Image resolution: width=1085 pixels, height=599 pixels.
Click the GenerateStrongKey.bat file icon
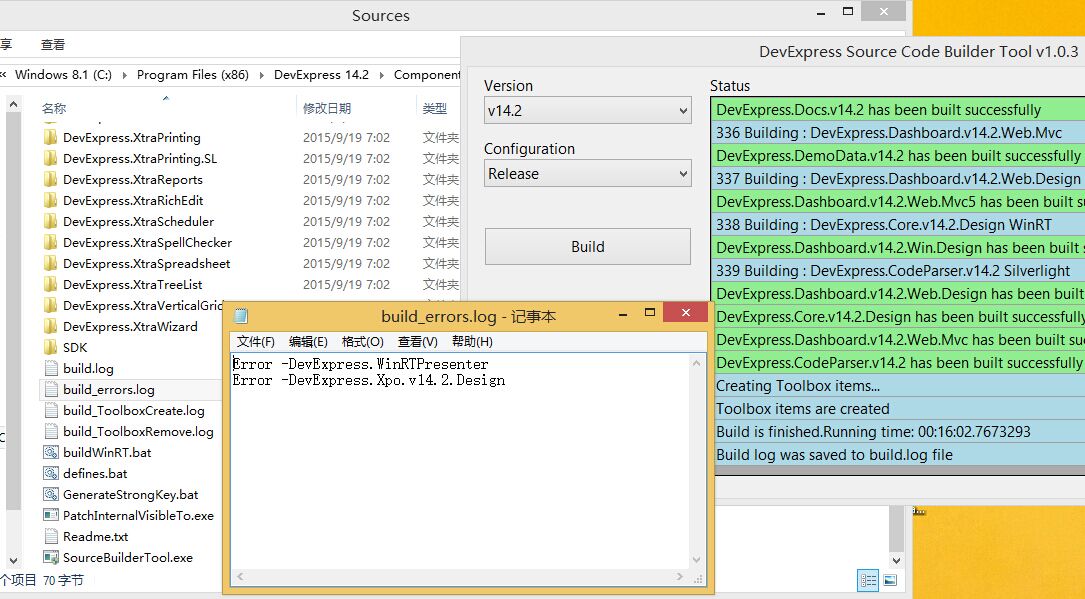[51, 494]
